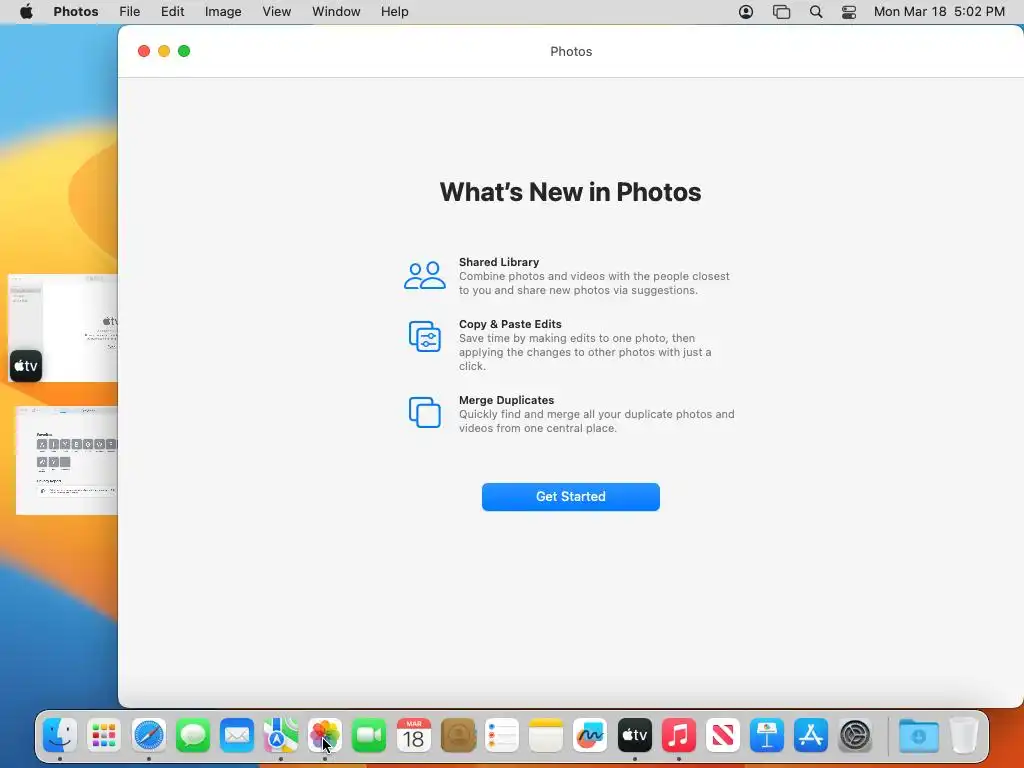Click the date and time in menu bar
Image resolution: width=1024 pixels, height=768 pixels.
point(939,12)
